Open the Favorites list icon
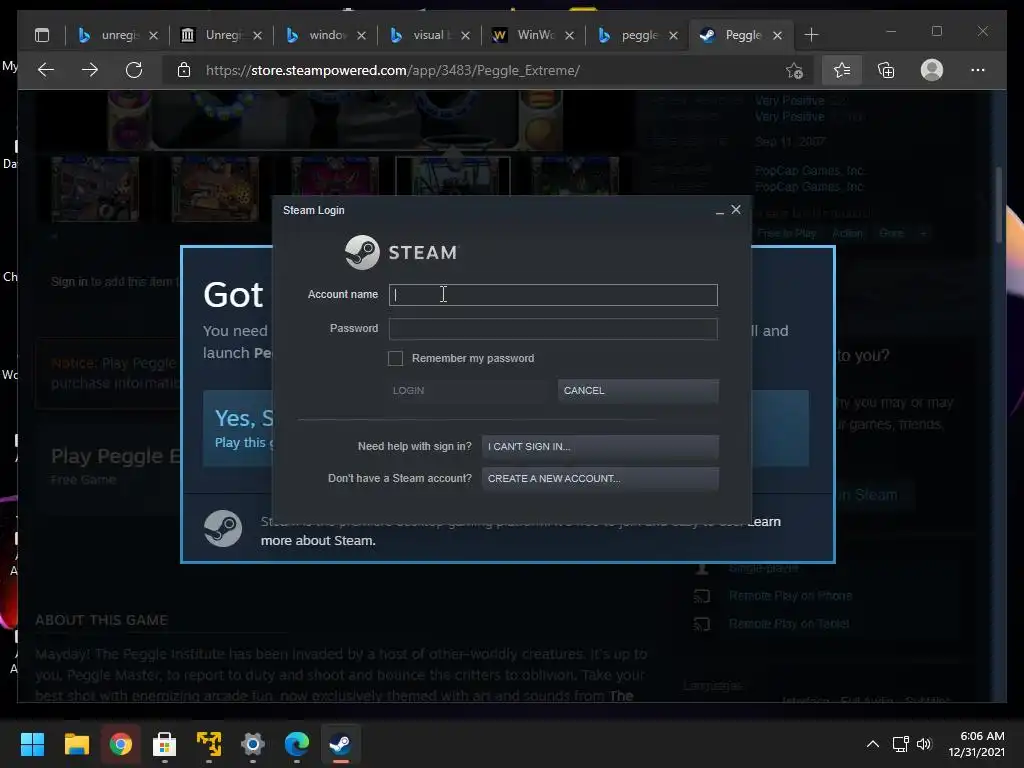Screen dimensions: 1024x768 (x=842, y=70)
